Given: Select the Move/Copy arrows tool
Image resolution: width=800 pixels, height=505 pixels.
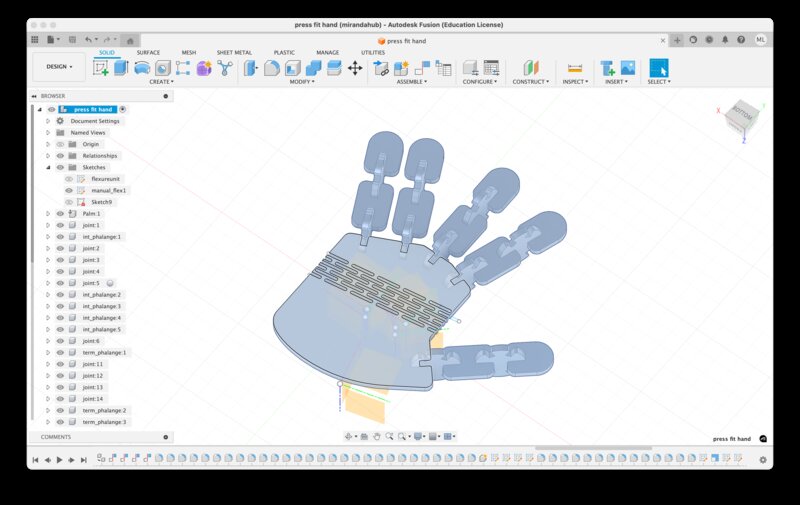Looking at the screenshot, I should tap(354, 68).
